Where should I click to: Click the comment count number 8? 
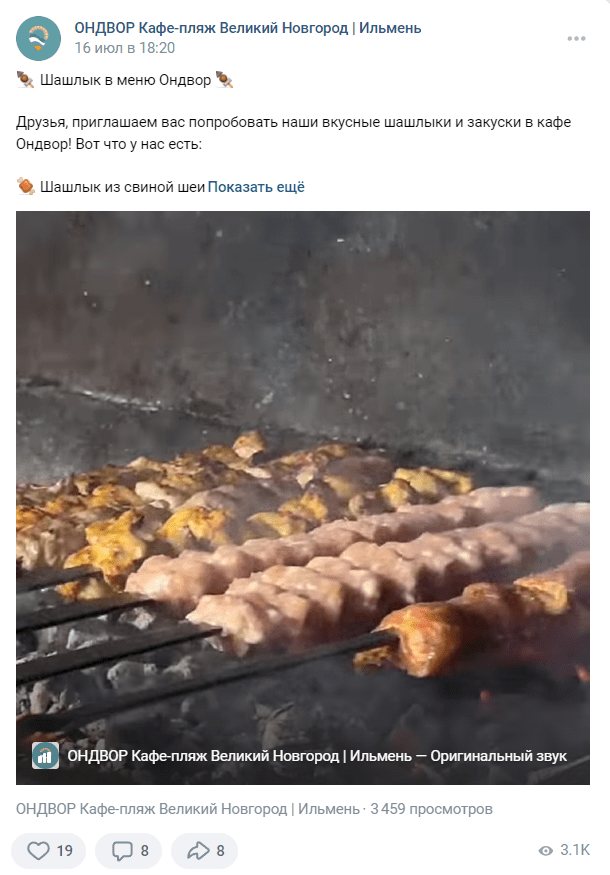[x=145, y=851]
